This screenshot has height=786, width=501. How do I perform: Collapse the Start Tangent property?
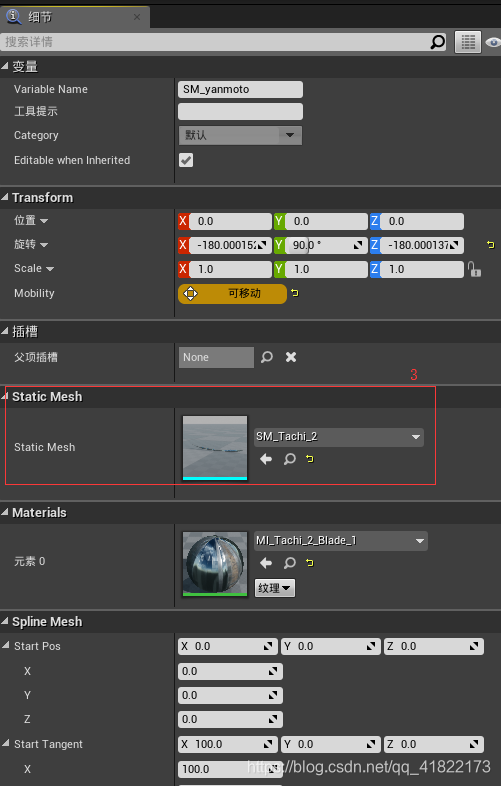tap(6, 744)
